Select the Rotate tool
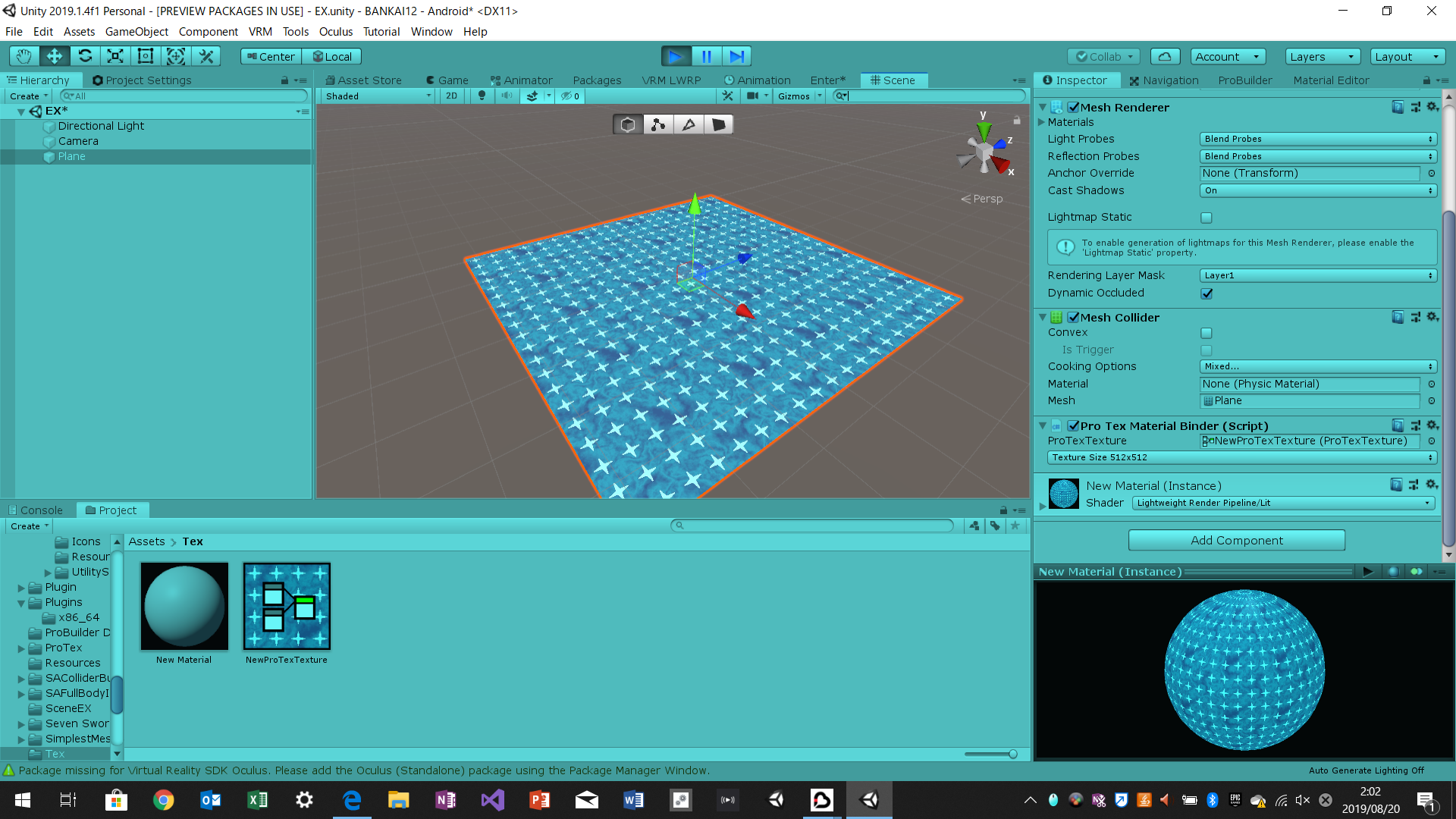This screenshot has width=1456, height=819. (85, 56)
